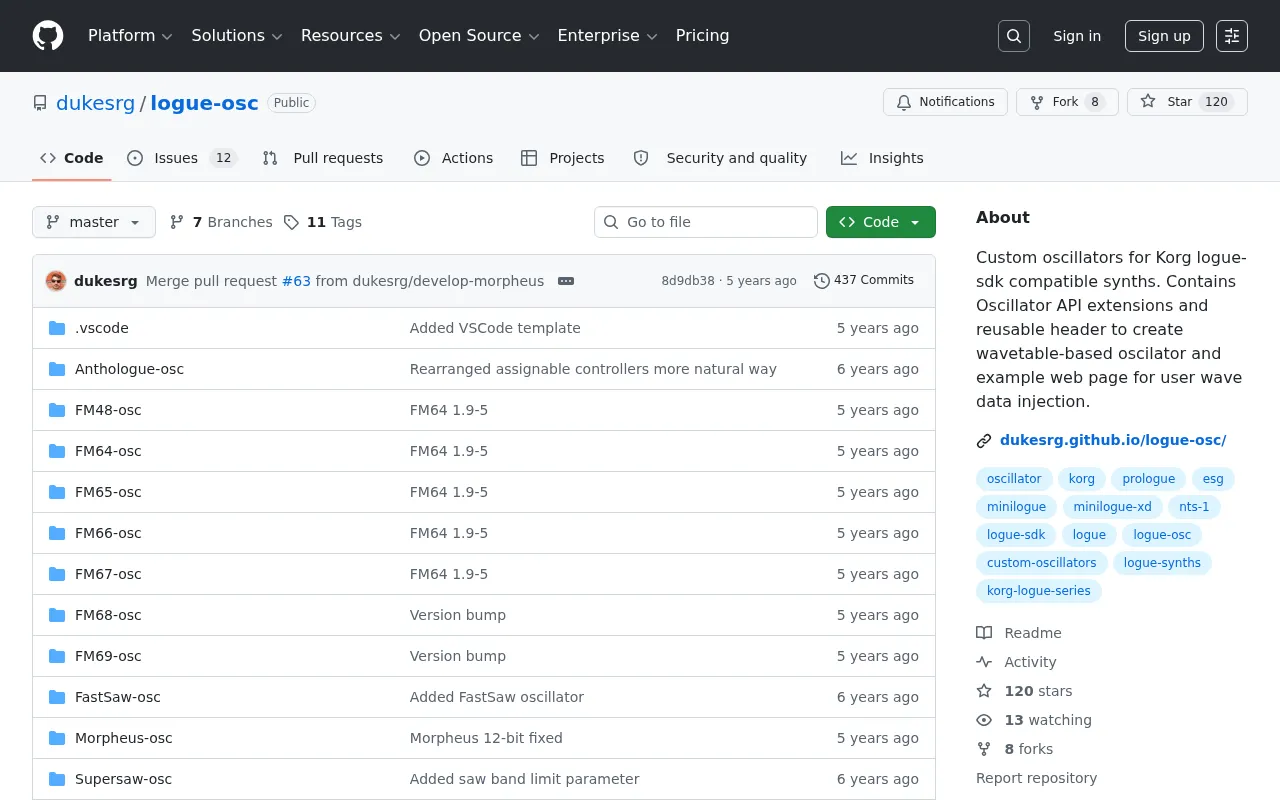Expand commit message details ellipsis
1280x800 pixels.
pyautogui.click(x=566, y=281)
